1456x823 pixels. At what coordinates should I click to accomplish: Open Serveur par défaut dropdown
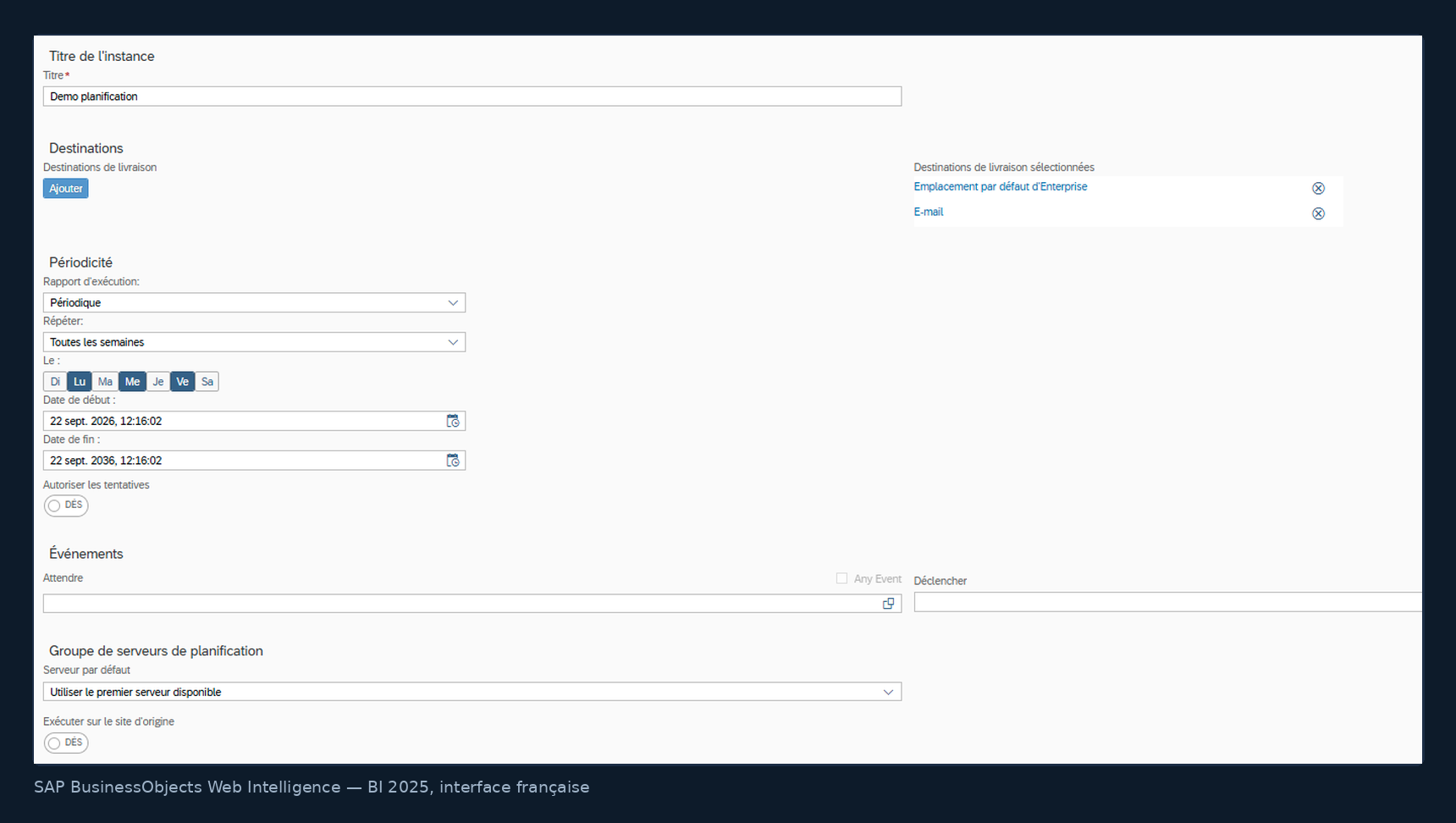[x=472, y=692]
